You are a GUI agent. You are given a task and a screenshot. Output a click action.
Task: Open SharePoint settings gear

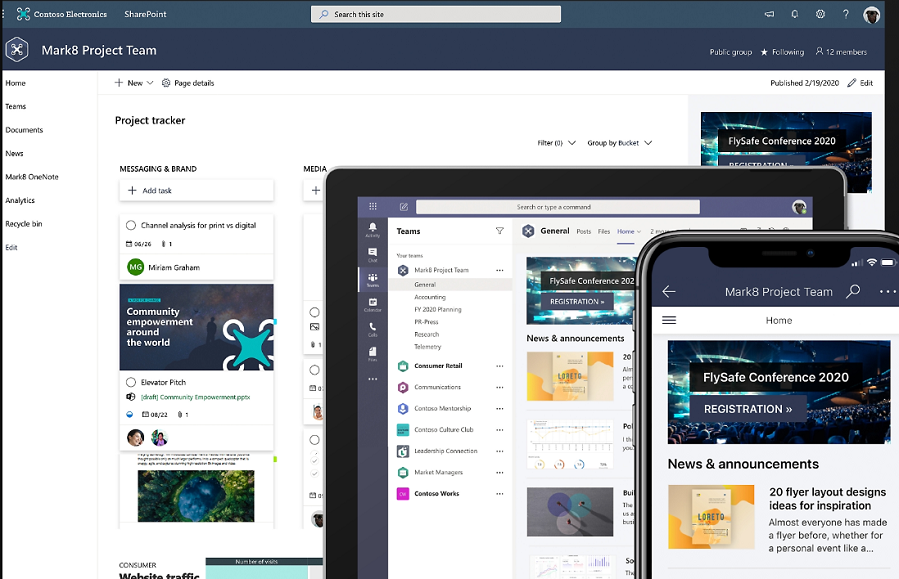pyautogui.click(x=821, y=15)
